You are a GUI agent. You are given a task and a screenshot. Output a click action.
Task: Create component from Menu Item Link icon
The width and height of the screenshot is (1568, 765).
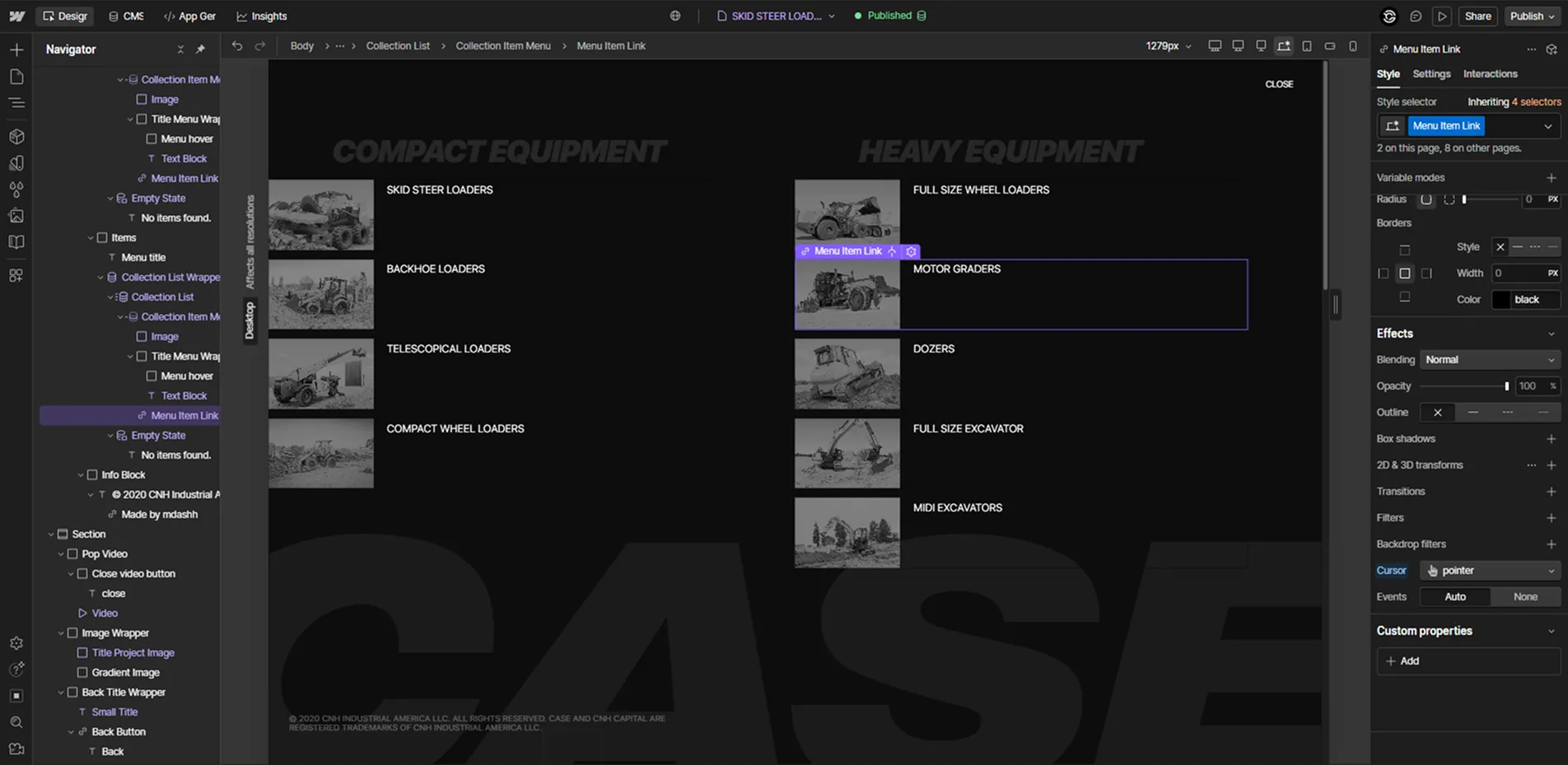coord(1552,49)
